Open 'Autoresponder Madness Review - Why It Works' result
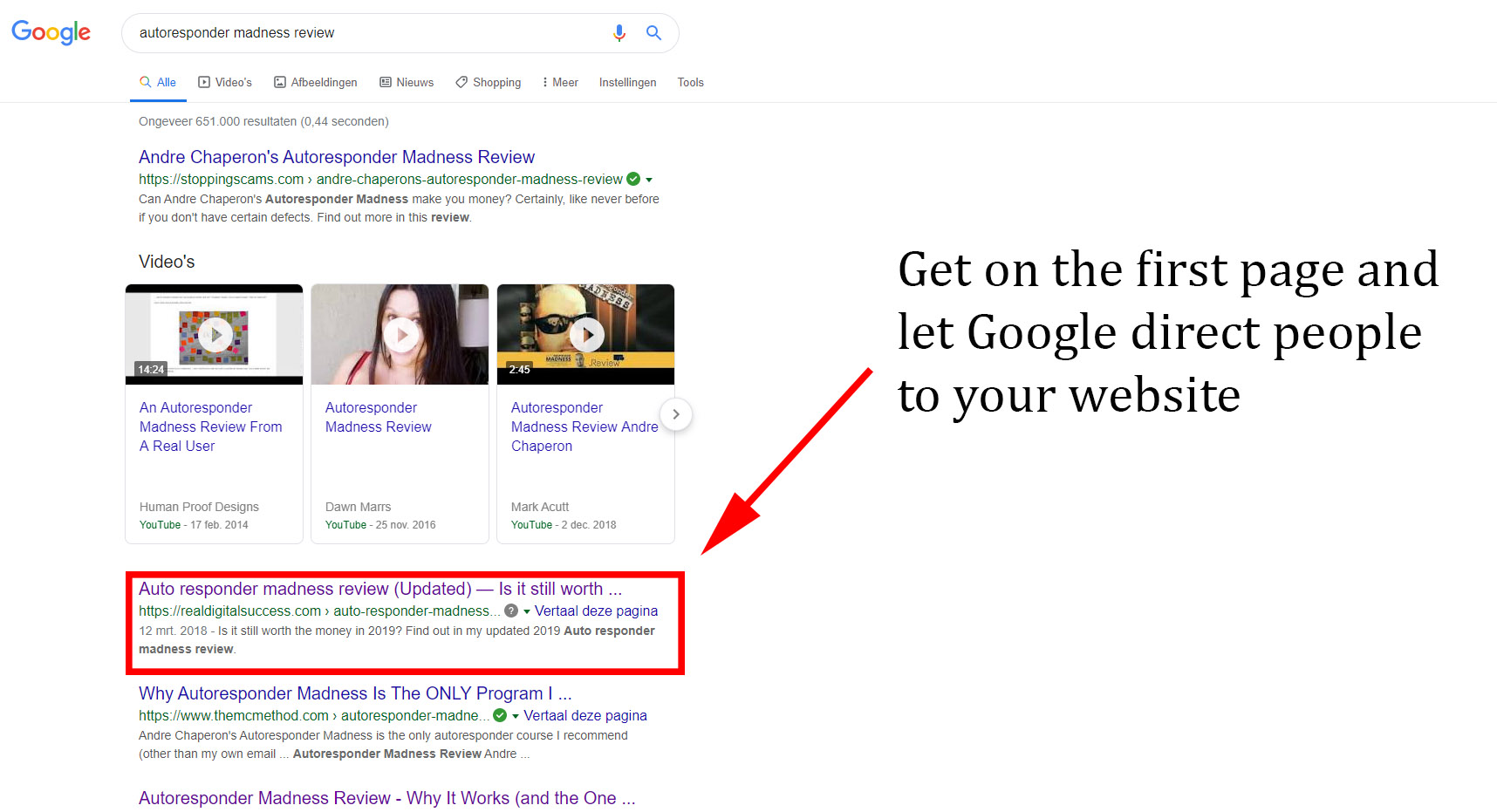 click(x=386, y=798)
